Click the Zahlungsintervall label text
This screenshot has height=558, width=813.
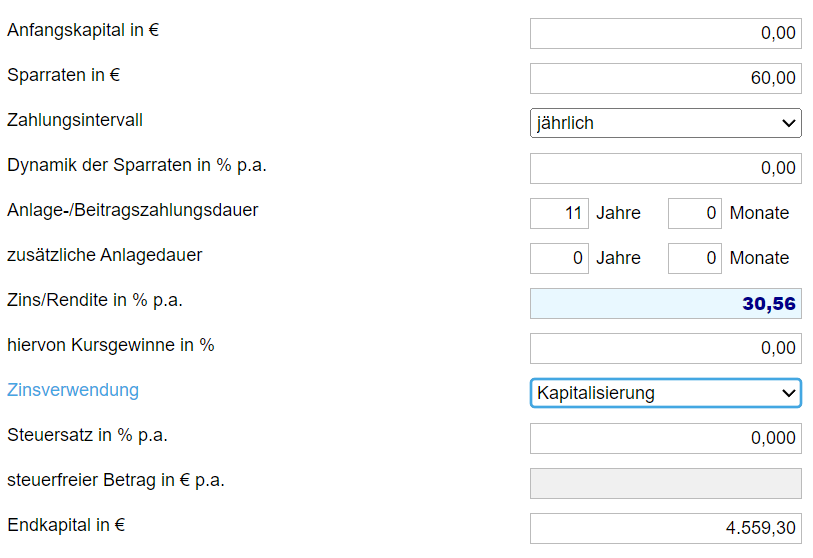tap(75, 120)
